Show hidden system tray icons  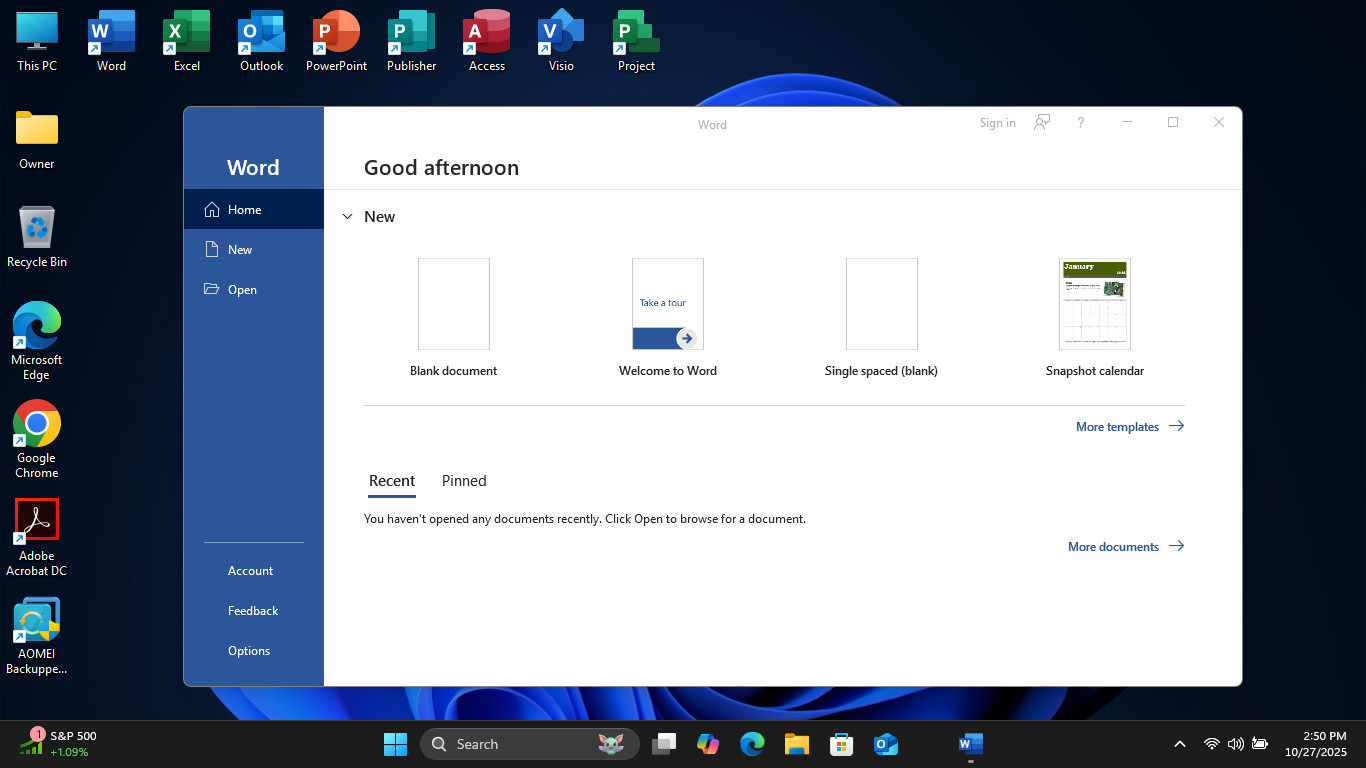(1180, 744)
